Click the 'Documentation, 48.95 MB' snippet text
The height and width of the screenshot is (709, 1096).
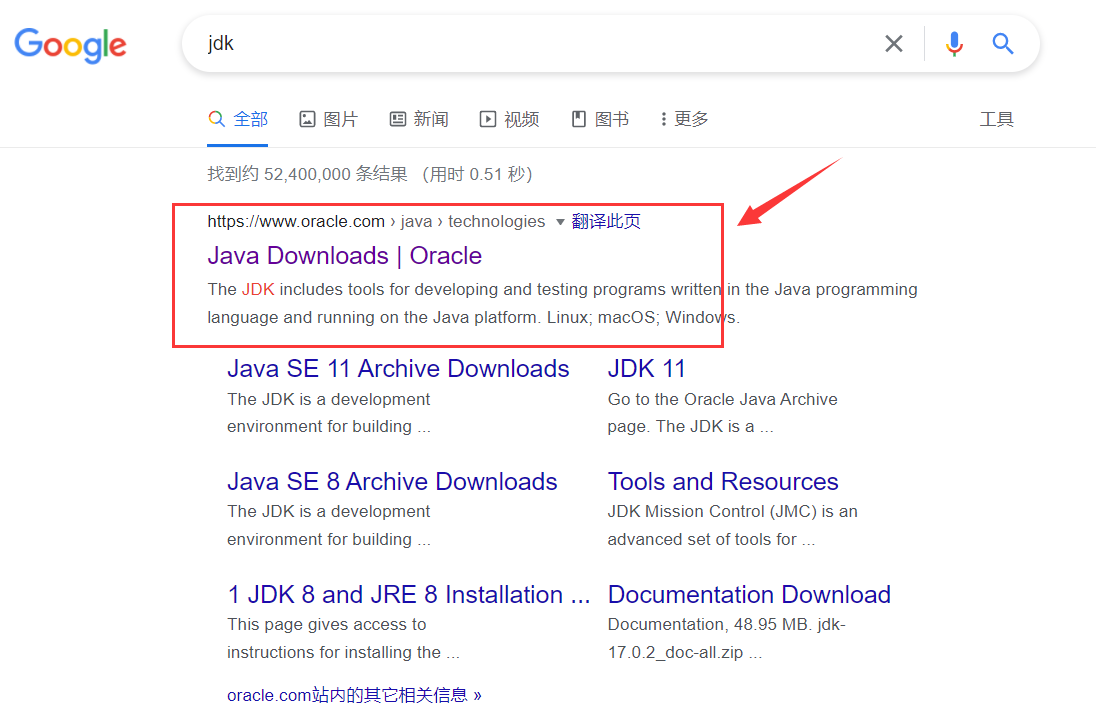coord(708,624)
